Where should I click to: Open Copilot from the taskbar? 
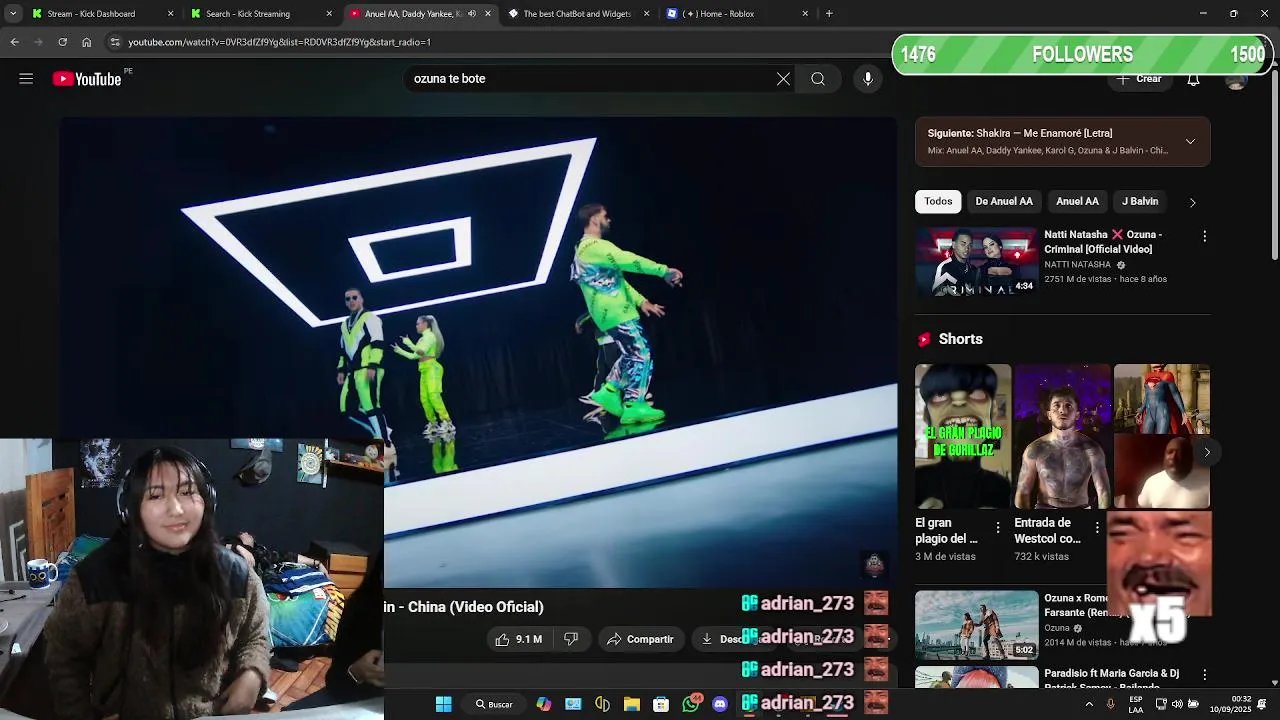point(543,704)
